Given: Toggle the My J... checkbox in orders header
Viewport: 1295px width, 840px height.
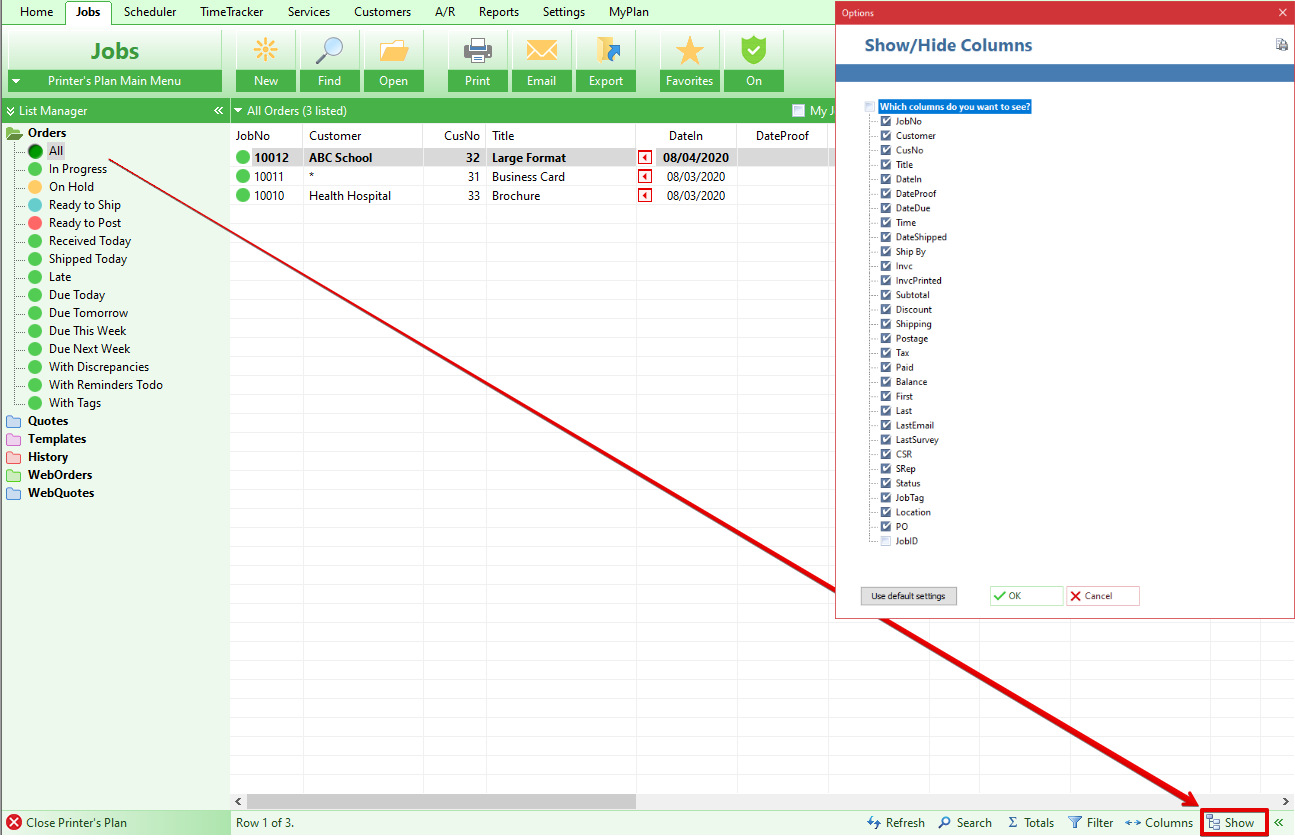Looking at the screenshot, I should pyautogui.click(x=798, y=111).
